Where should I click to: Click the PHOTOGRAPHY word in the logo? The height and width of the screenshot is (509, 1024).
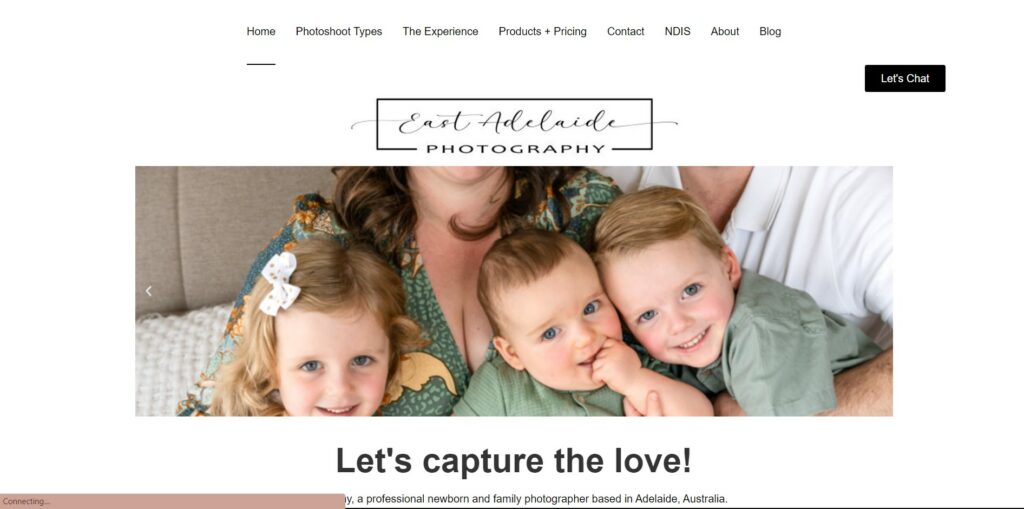point(515,149)
